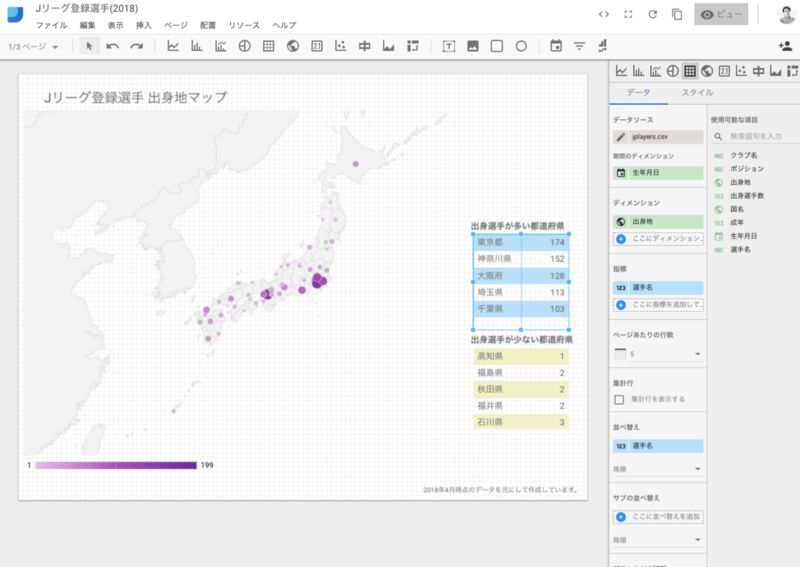Select the arrow selection tool
Screen dimensions: 800x567
pos(89,46)
